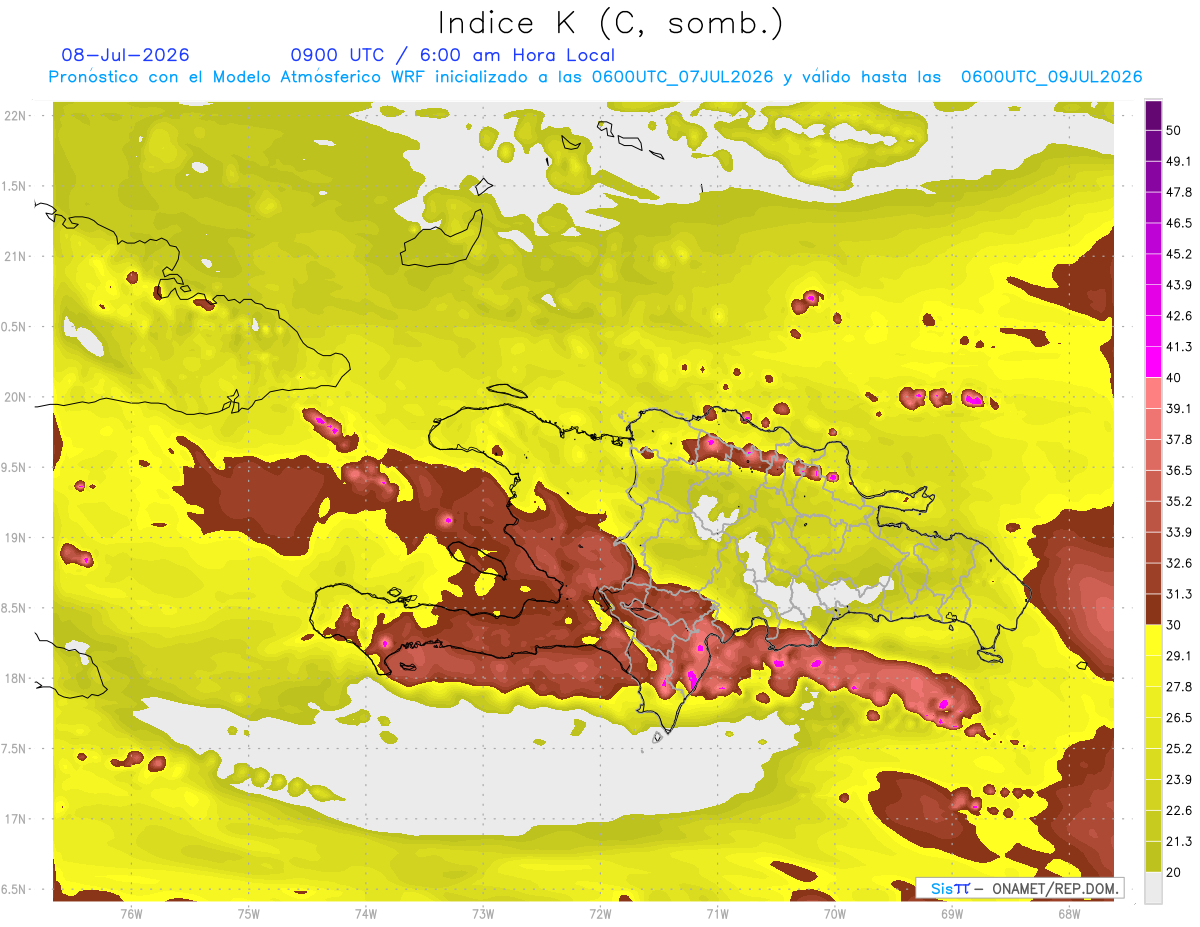Click the colorbar value '47.8'

1178,192
